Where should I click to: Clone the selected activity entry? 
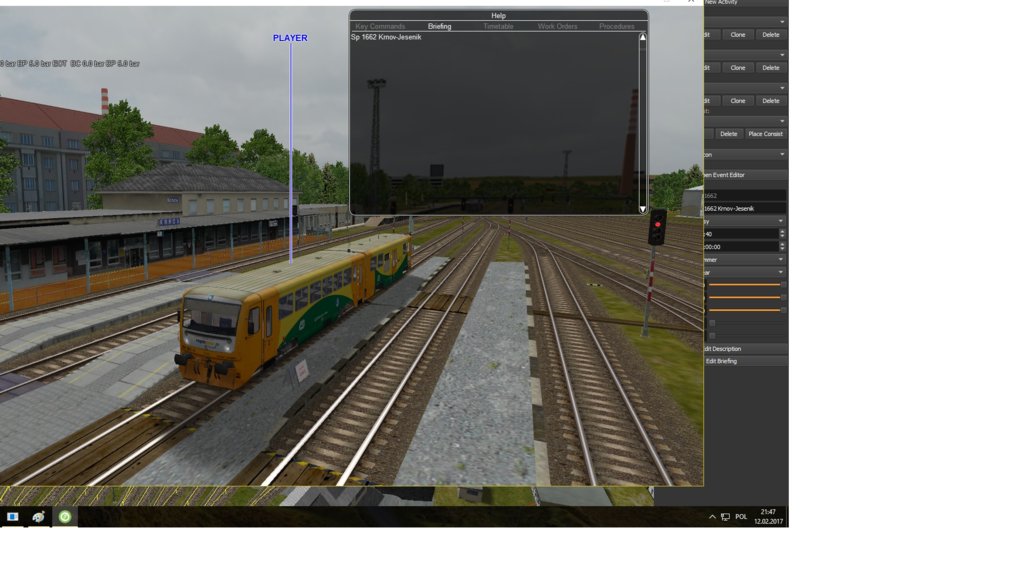coord(737,34)
